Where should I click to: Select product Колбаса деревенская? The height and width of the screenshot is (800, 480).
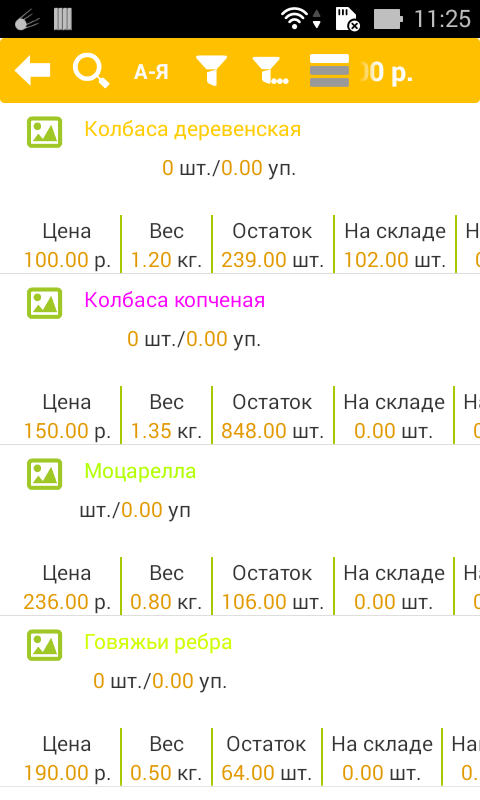tap(193, 130)
